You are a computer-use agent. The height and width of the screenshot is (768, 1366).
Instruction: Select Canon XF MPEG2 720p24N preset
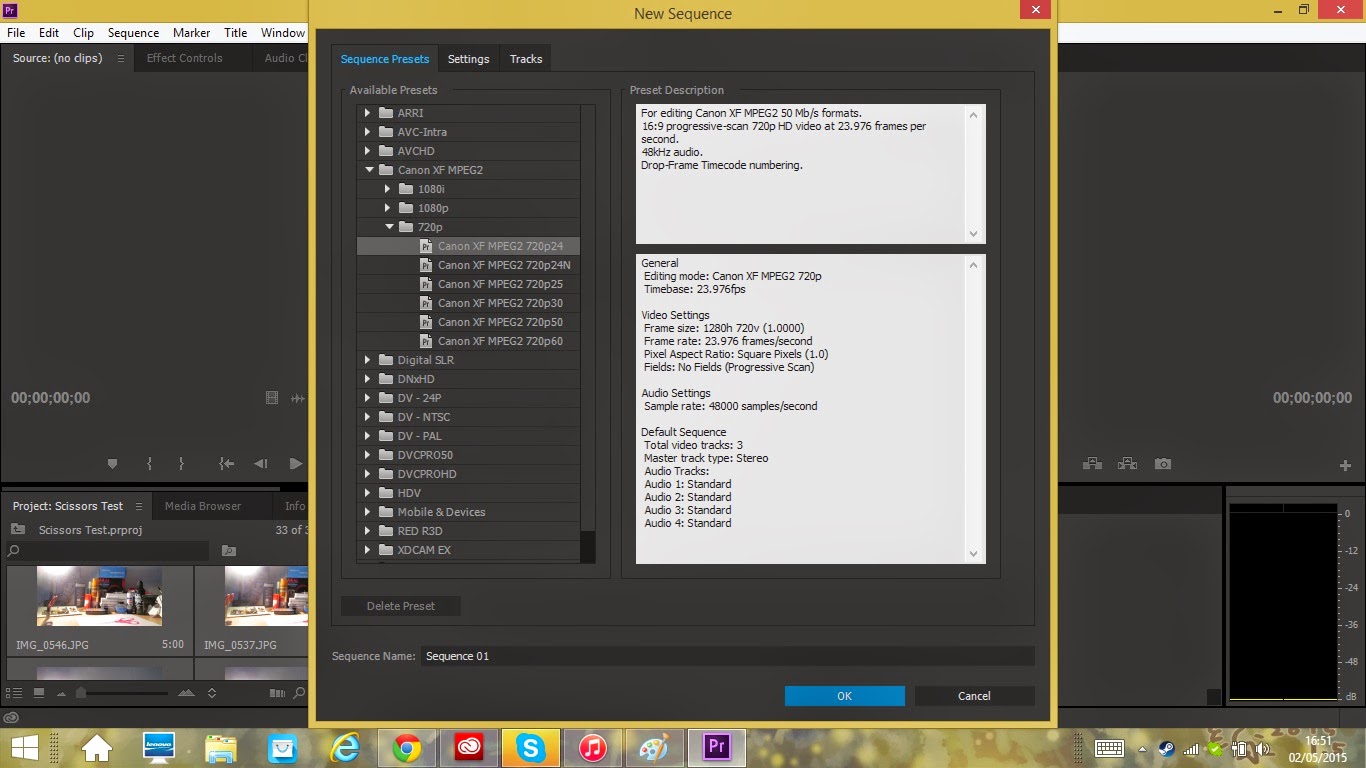click(468, 265)
